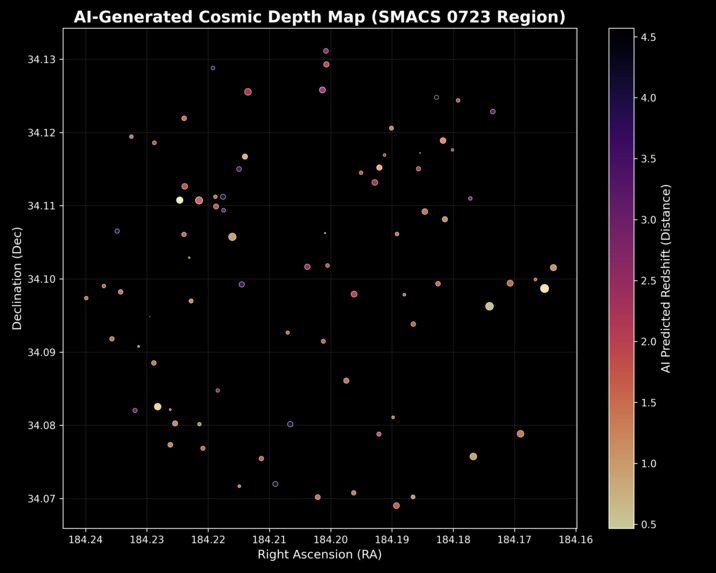Select orange point near RA 184.169, Dec 34.079

(521, 434)
